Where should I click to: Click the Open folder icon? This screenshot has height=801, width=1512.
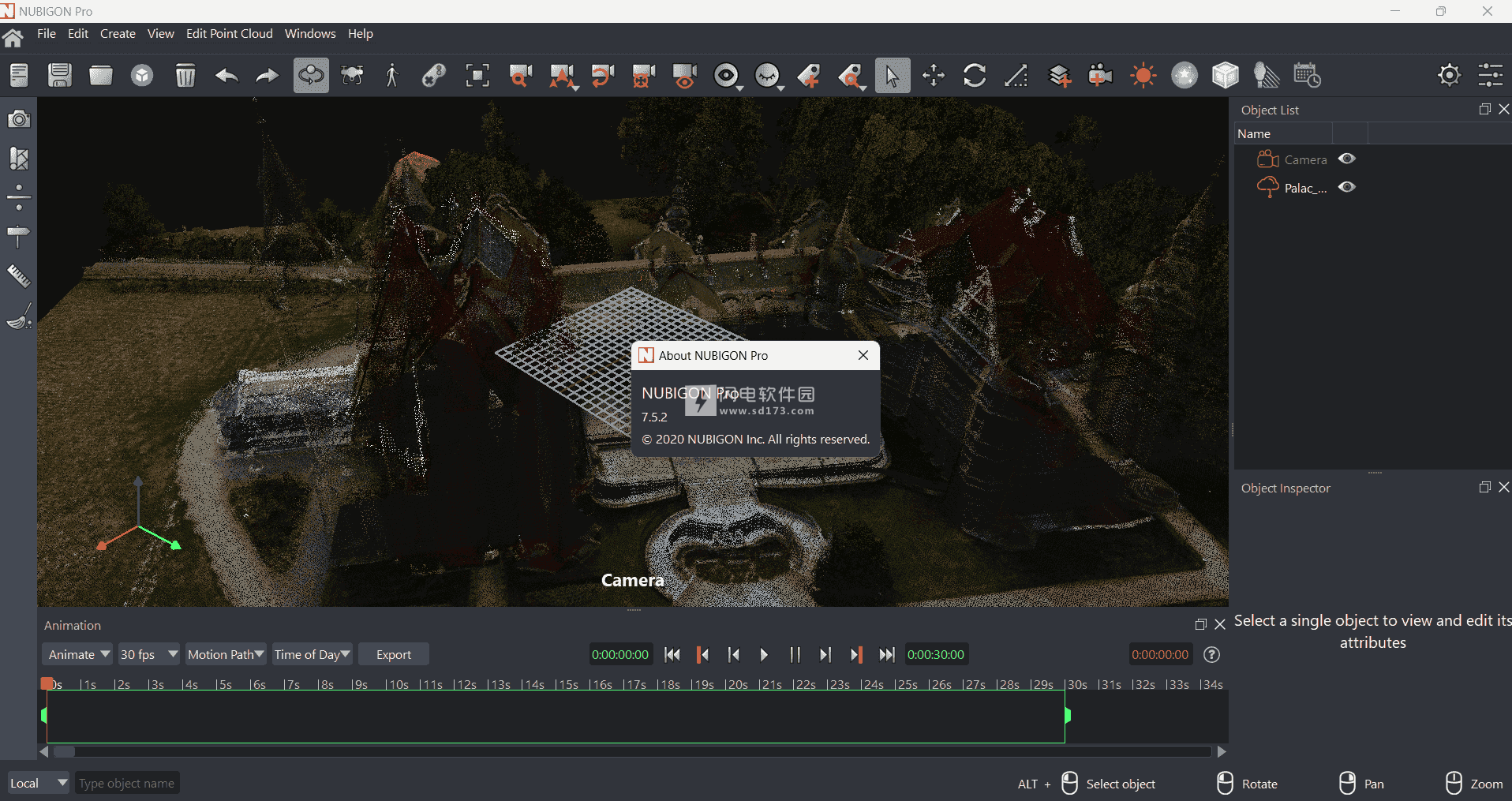point(101,76)
